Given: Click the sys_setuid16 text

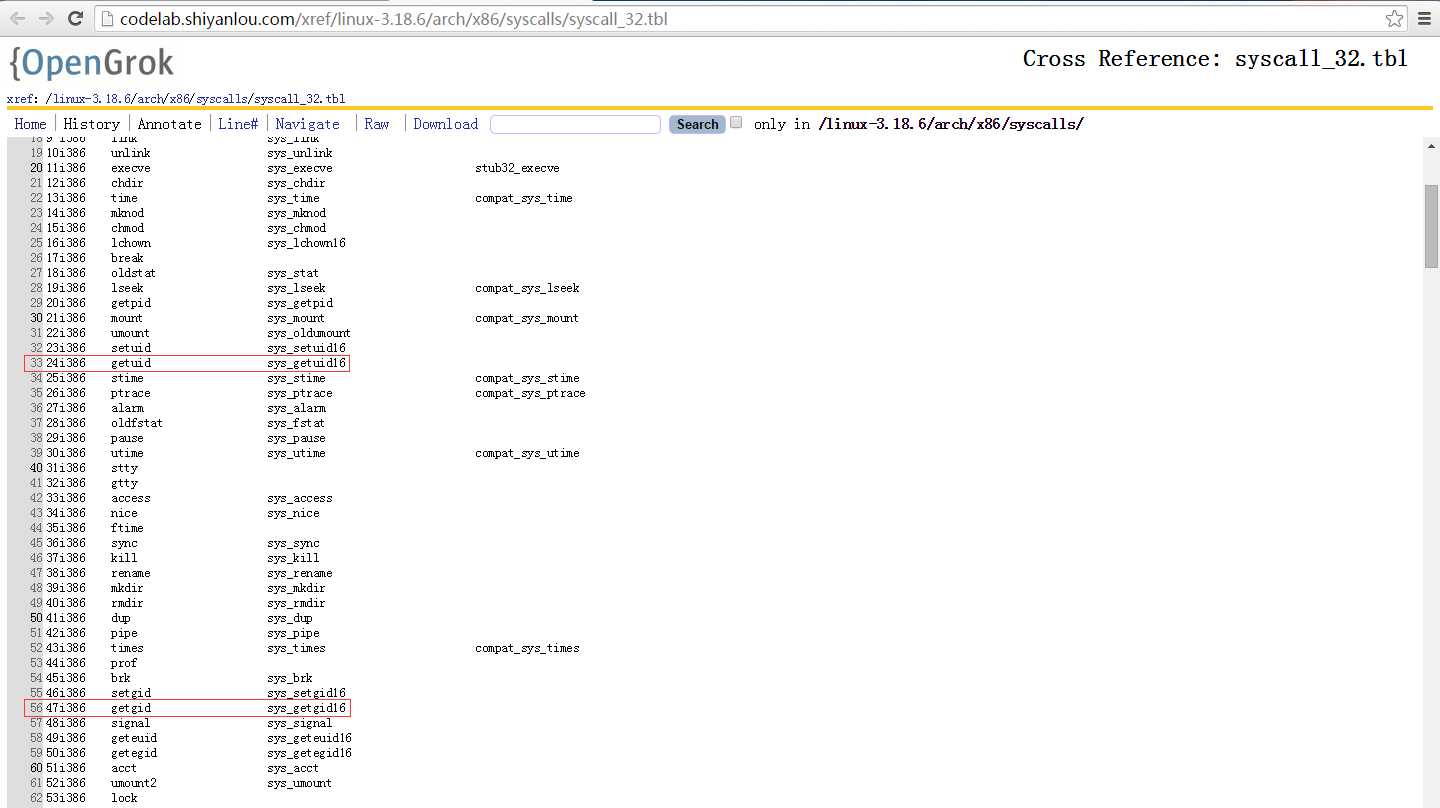Looking at the screenshot, I should tap(306, 348).
